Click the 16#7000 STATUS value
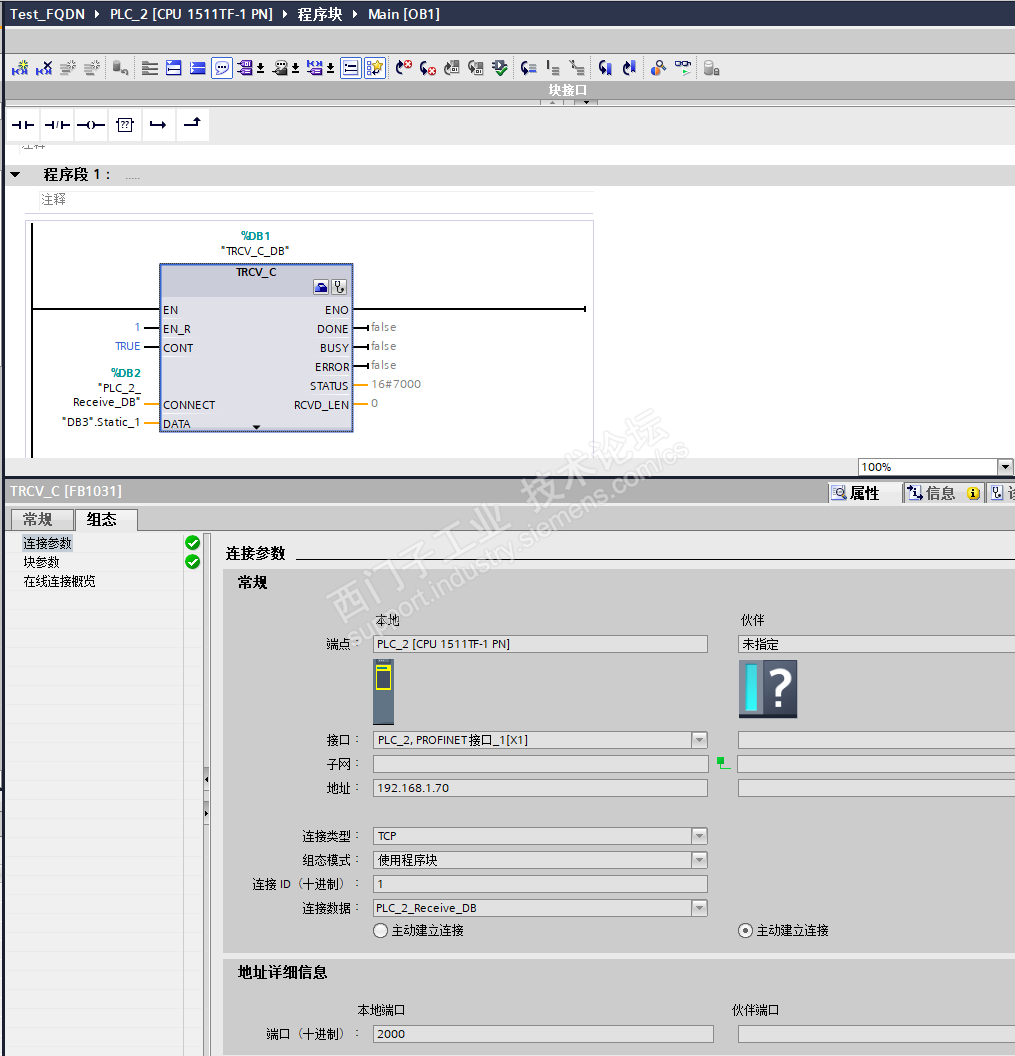The image size is (1015, 1056). point(396,384)
